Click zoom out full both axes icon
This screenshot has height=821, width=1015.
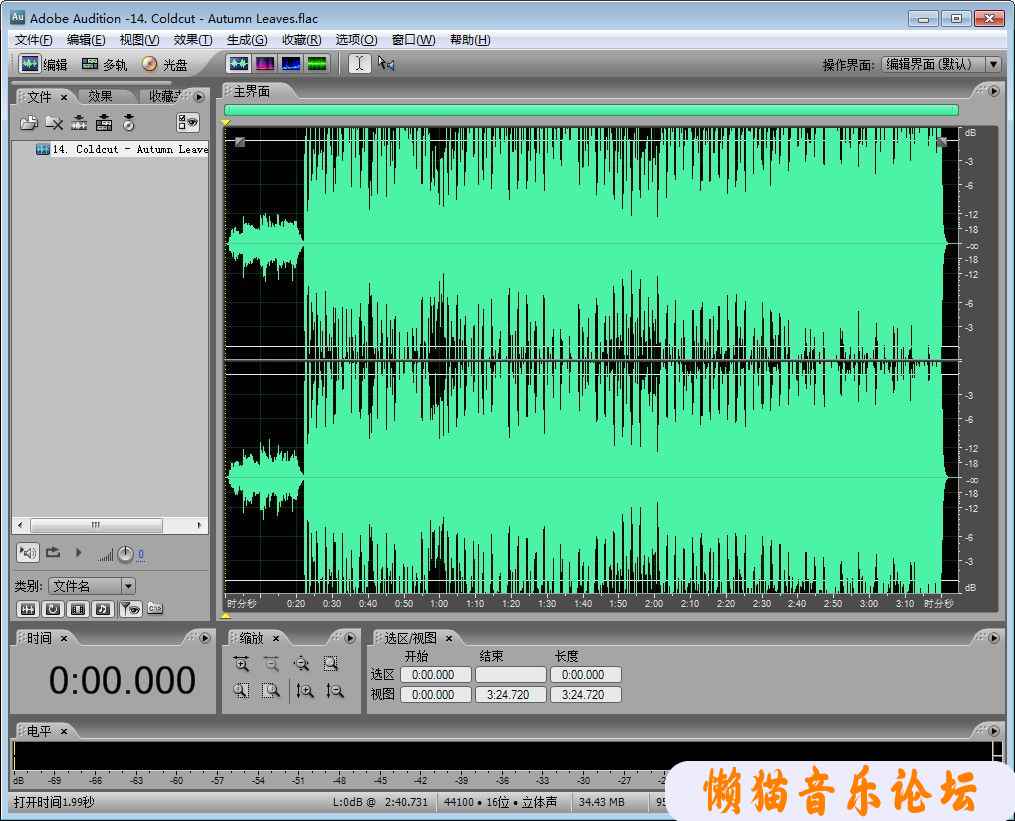click(x=301, y=664)
